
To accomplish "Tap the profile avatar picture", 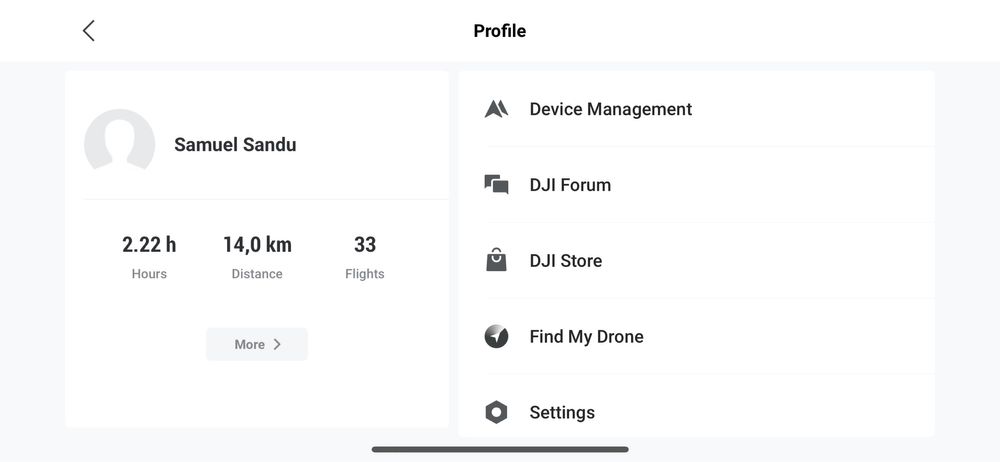I will (120, 144).
